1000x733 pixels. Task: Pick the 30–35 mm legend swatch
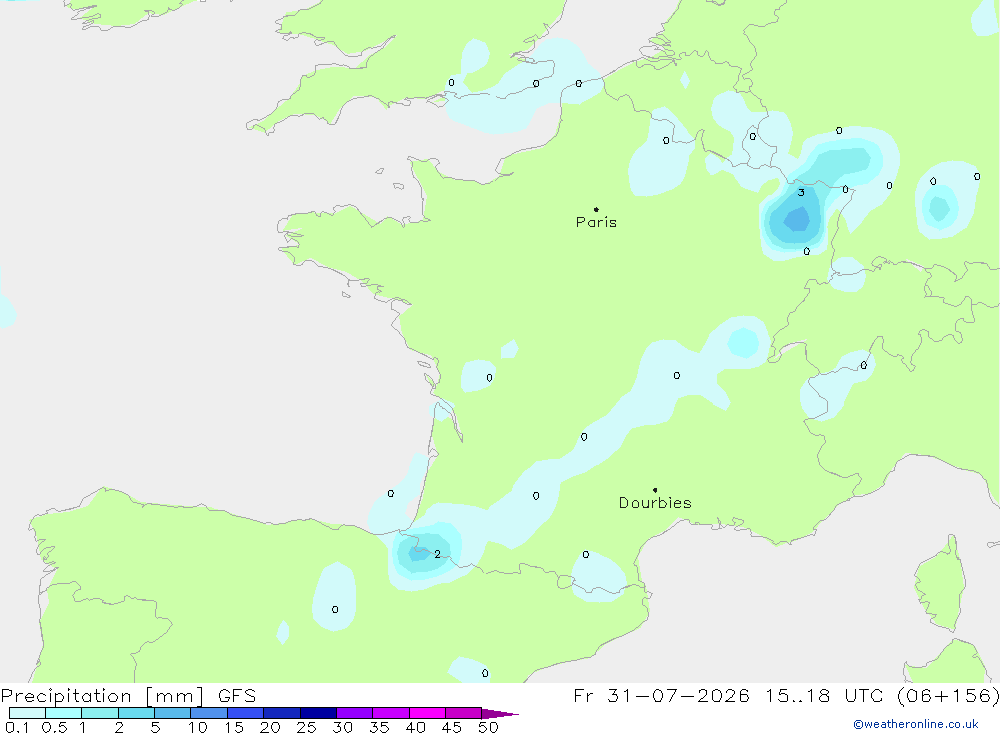click(355, 713)
